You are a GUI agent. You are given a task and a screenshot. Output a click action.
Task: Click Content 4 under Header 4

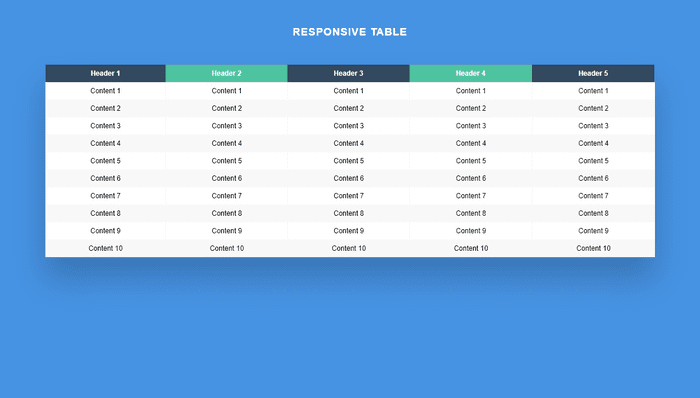pyautogui.click(x=471, y=143)
